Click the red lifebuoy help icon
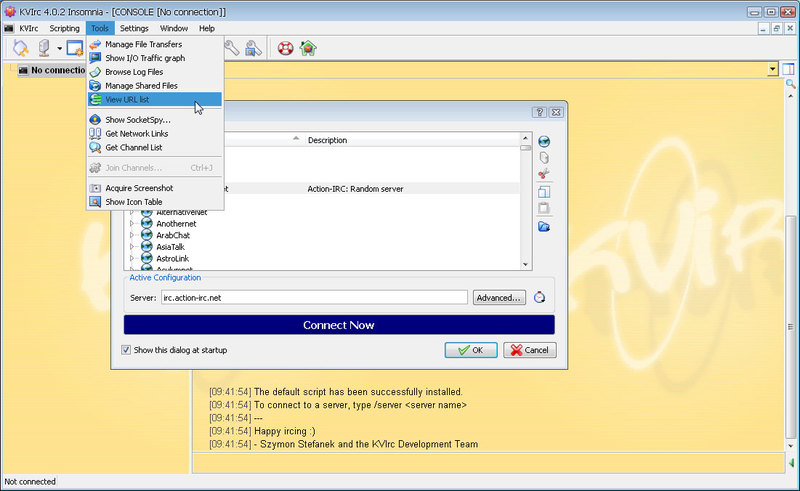 (x=285, y=48)
